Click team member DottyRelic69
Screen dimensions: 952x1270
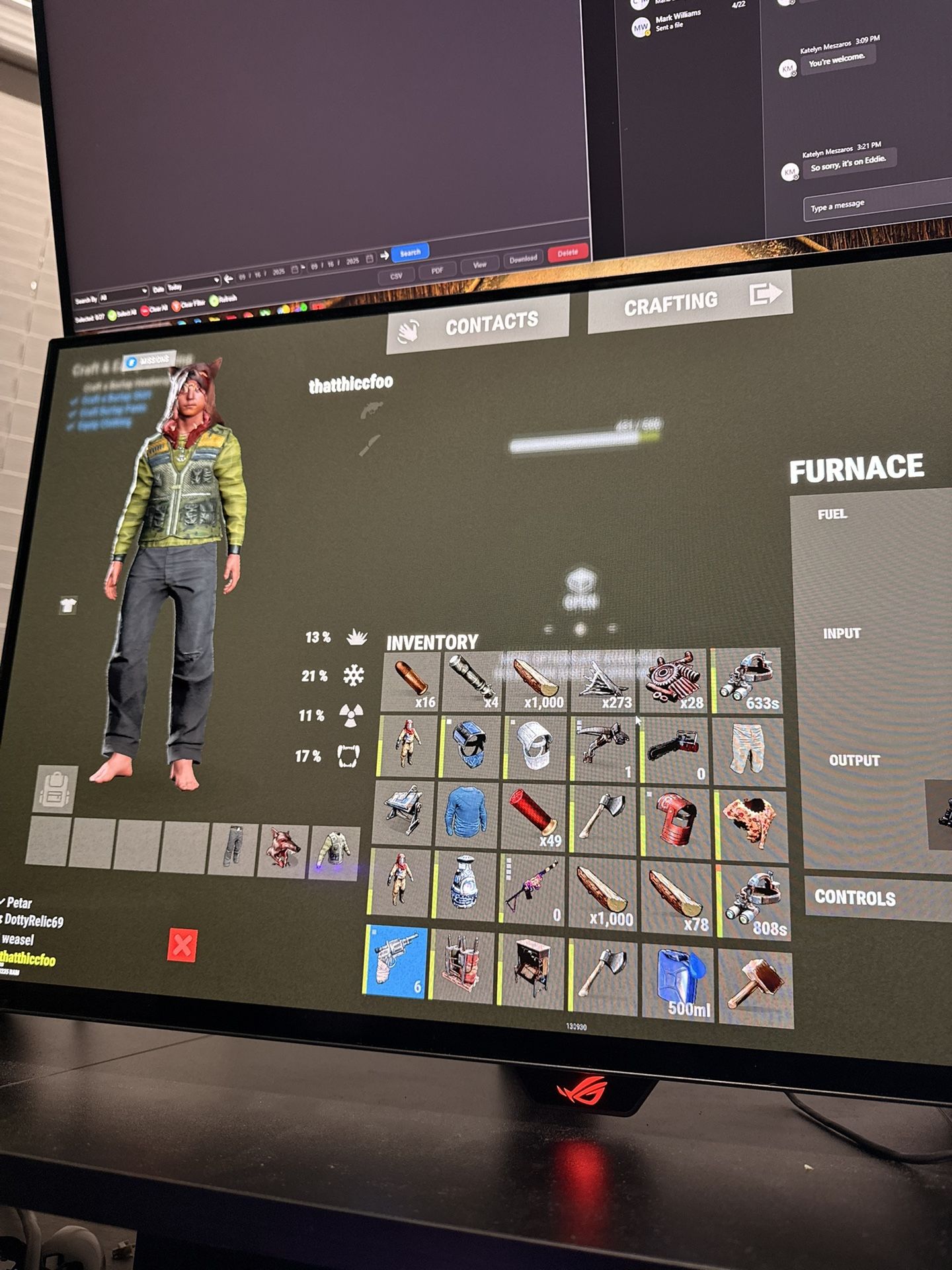[x=33, y=921]
